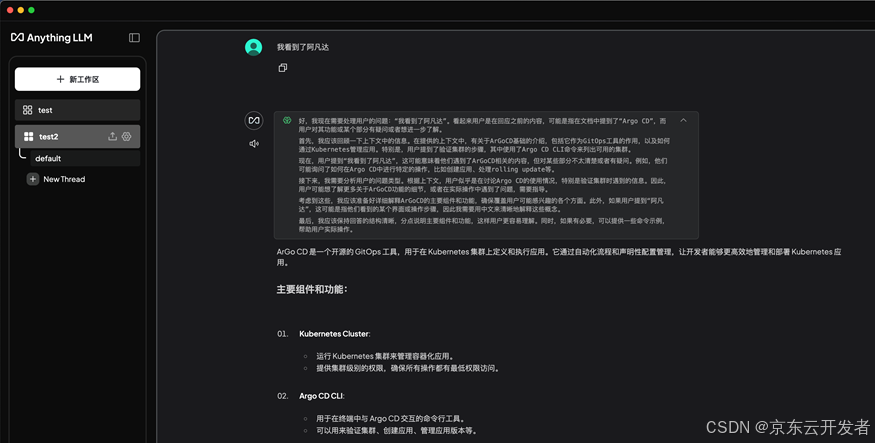Click the line 用于在终端中与 Argo CD 交互的命令行工具
This screenshot has width=875, height=443.
(x=391, y=418)
